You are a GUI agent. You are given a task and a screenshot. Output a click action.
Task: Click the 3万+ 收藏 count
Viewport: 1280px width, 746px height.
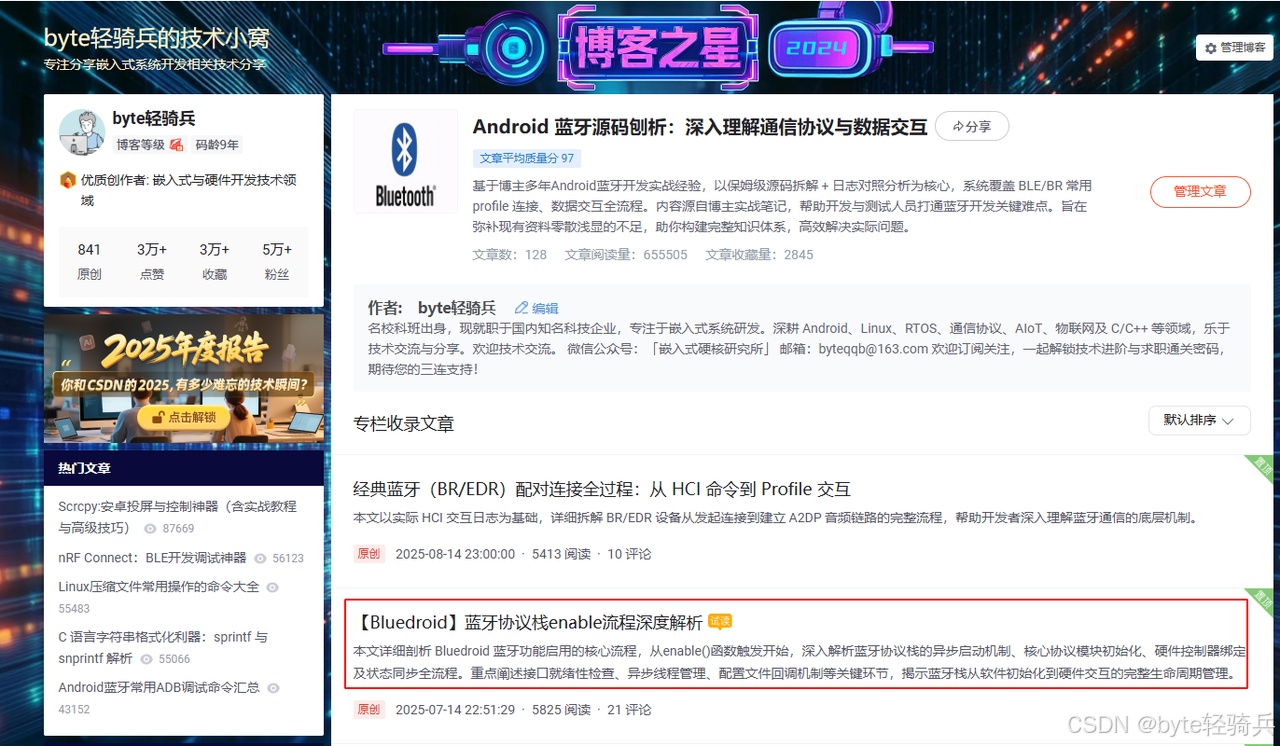click(x=214, y=261)
